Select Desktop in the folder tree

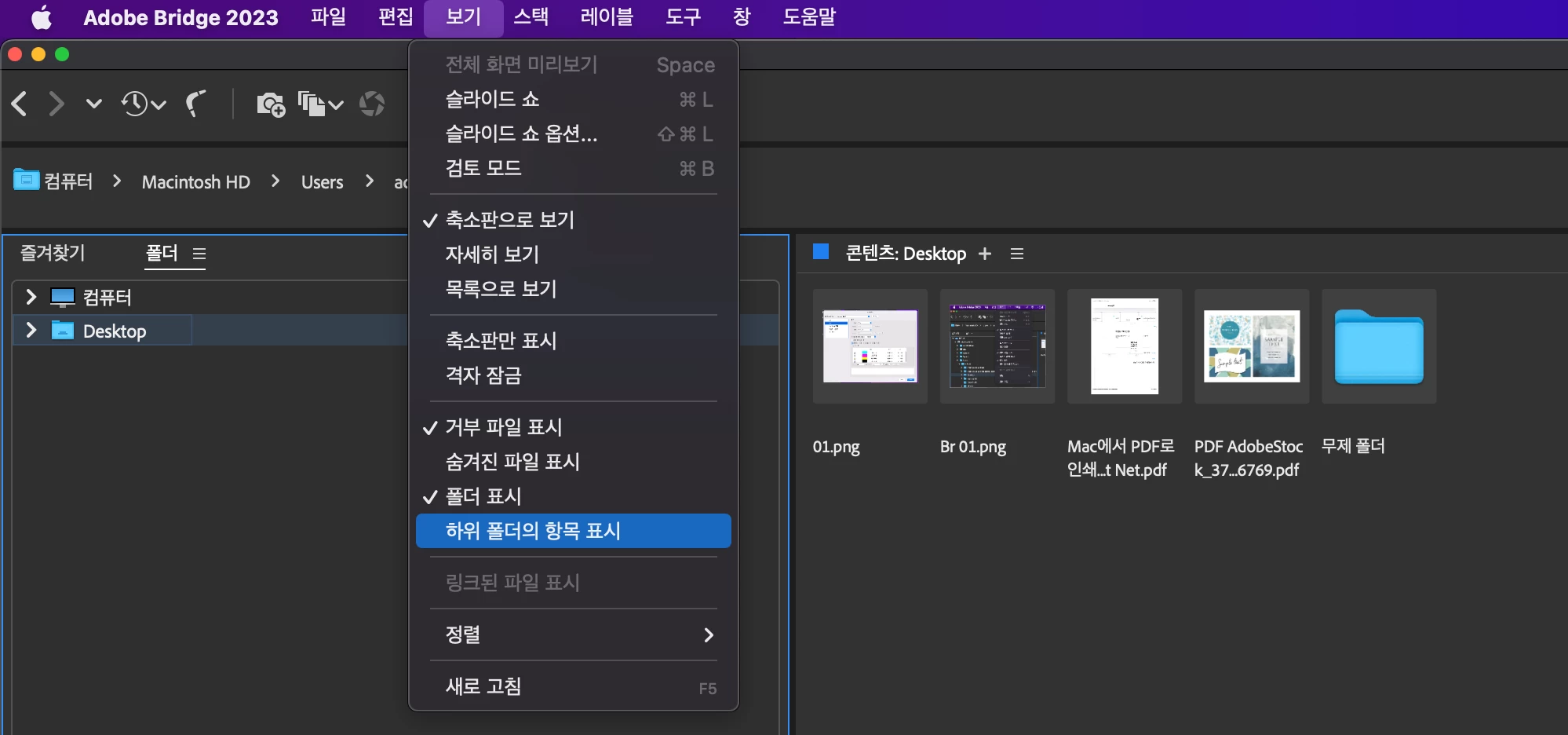coord(115,331)
